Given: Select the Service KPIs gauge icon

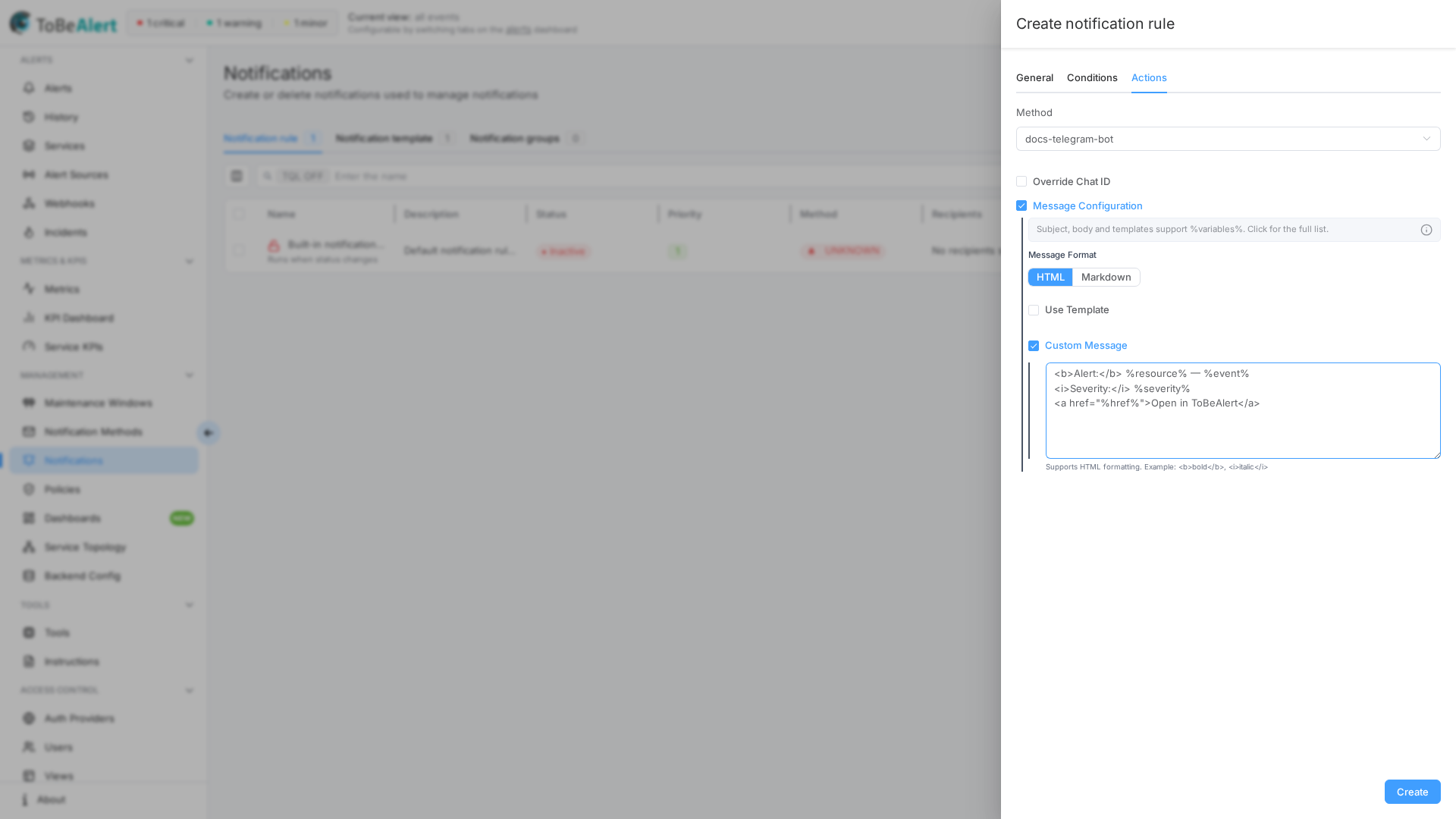Looking at the screenshot, I should coord(29,347).
